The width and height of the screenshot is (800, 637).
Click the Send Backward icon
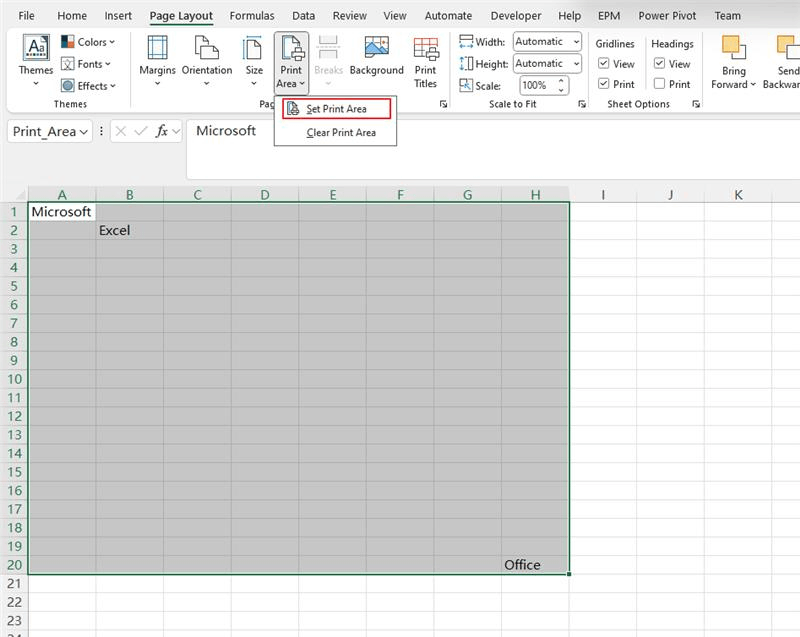point(788,48)
